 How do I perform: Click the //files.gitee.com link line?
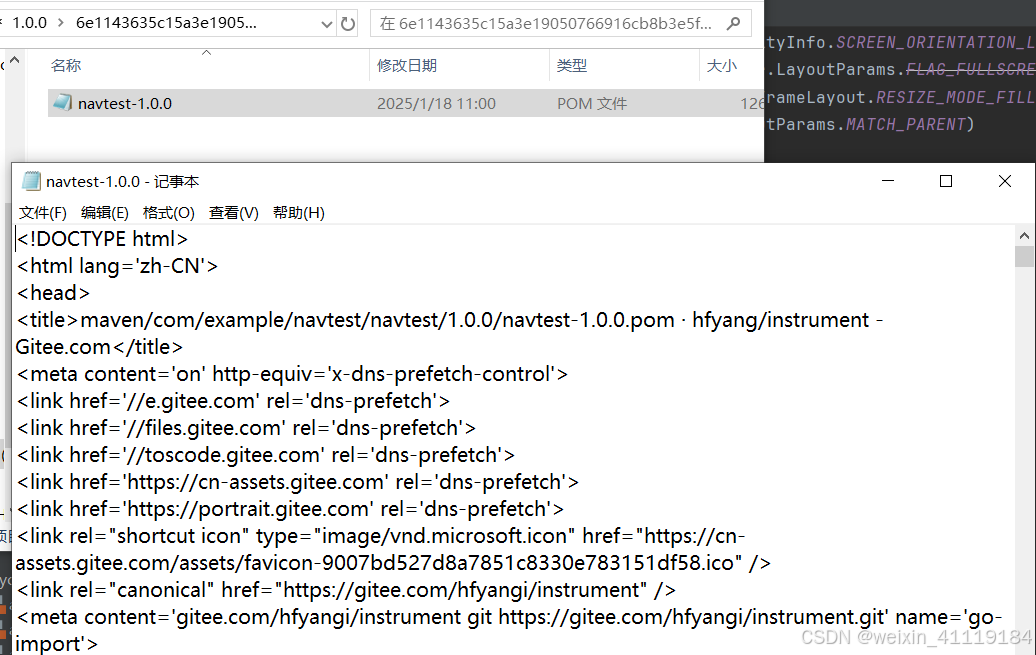(x=246, y=428)
